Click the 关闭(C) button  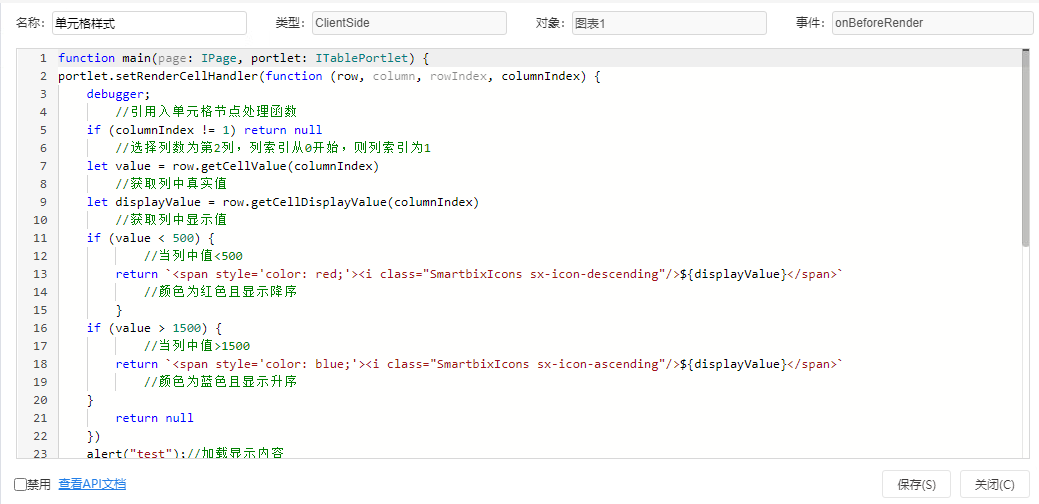tap(994, 484)
